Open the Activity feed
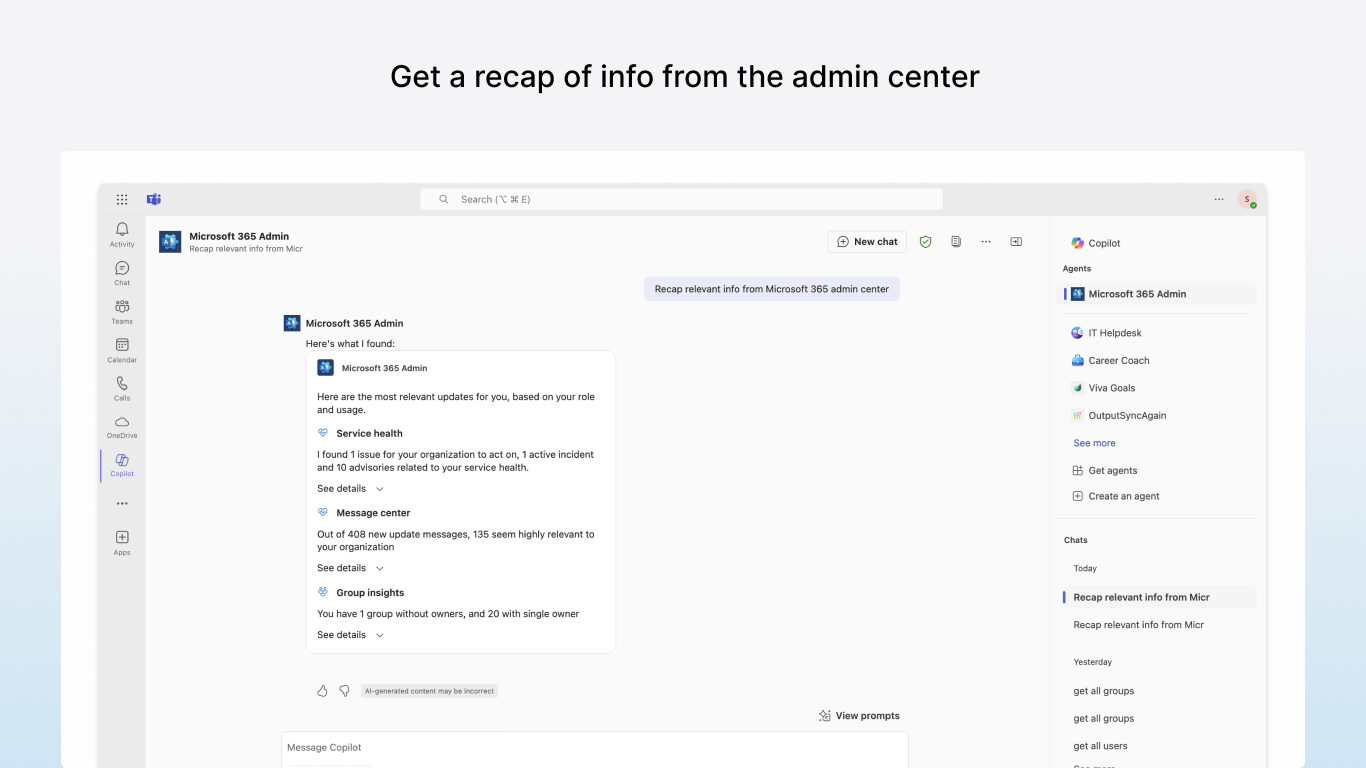 [x=122, y=235]
